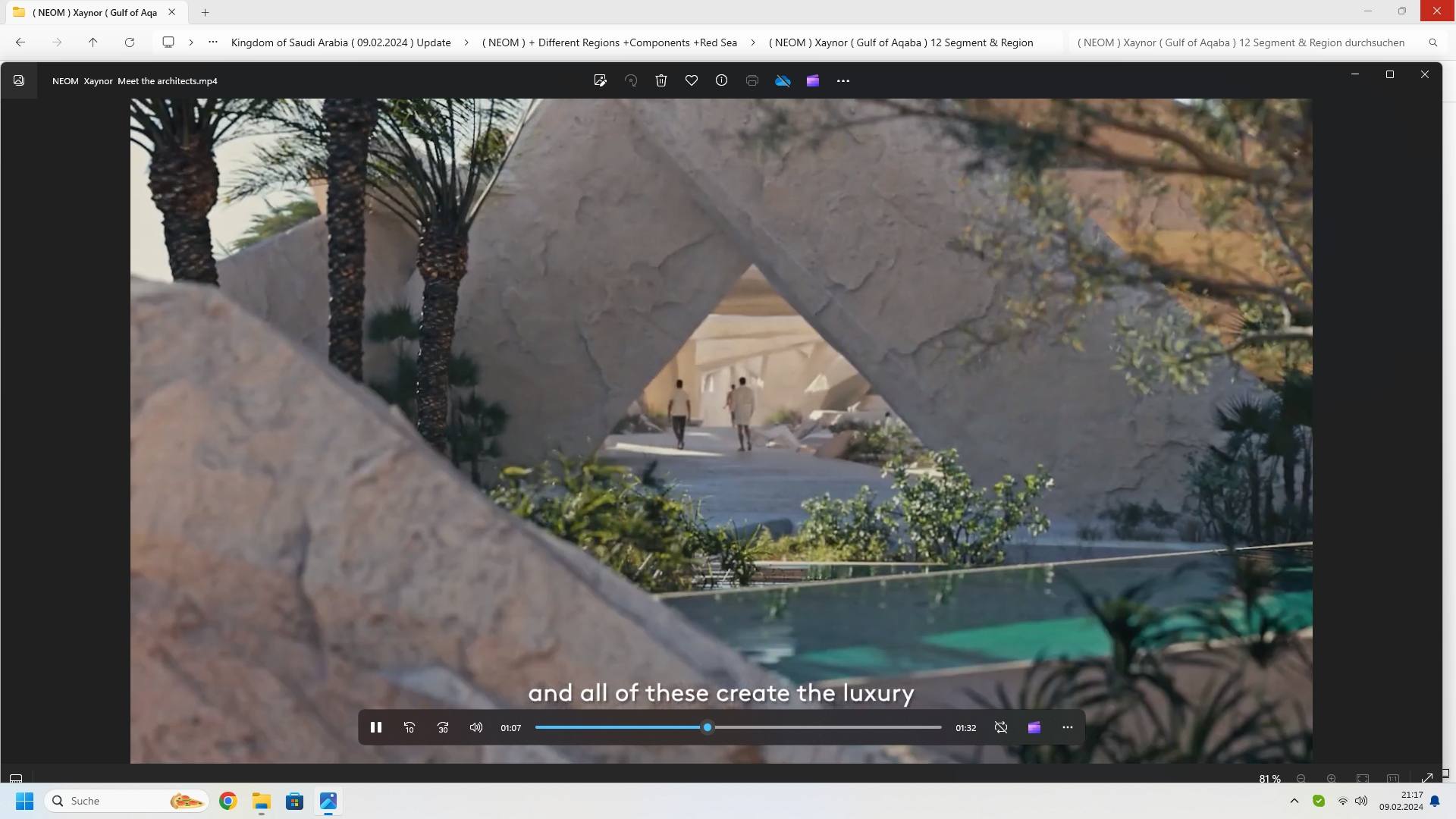Go forward in File Explorer
This screenshot has width=1456, height=819.
click(57, 42)
